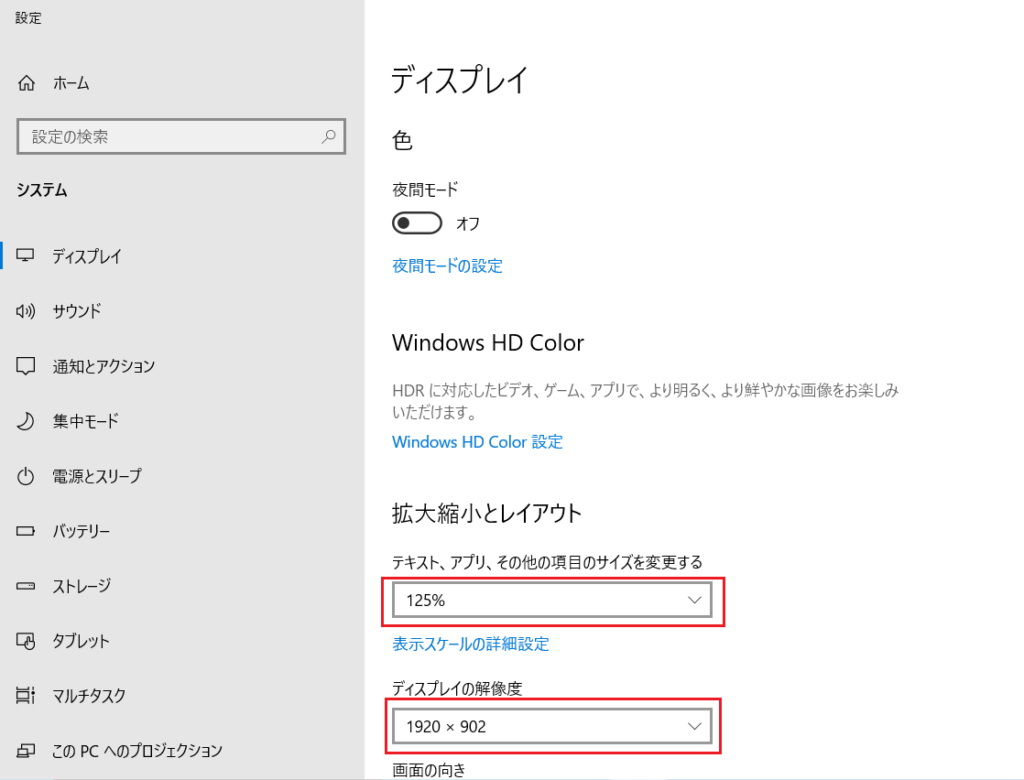Viewport: 1024px width, 780px height.
Task: Open the Windows HD Color 設定 link
Action: (477, 442)
